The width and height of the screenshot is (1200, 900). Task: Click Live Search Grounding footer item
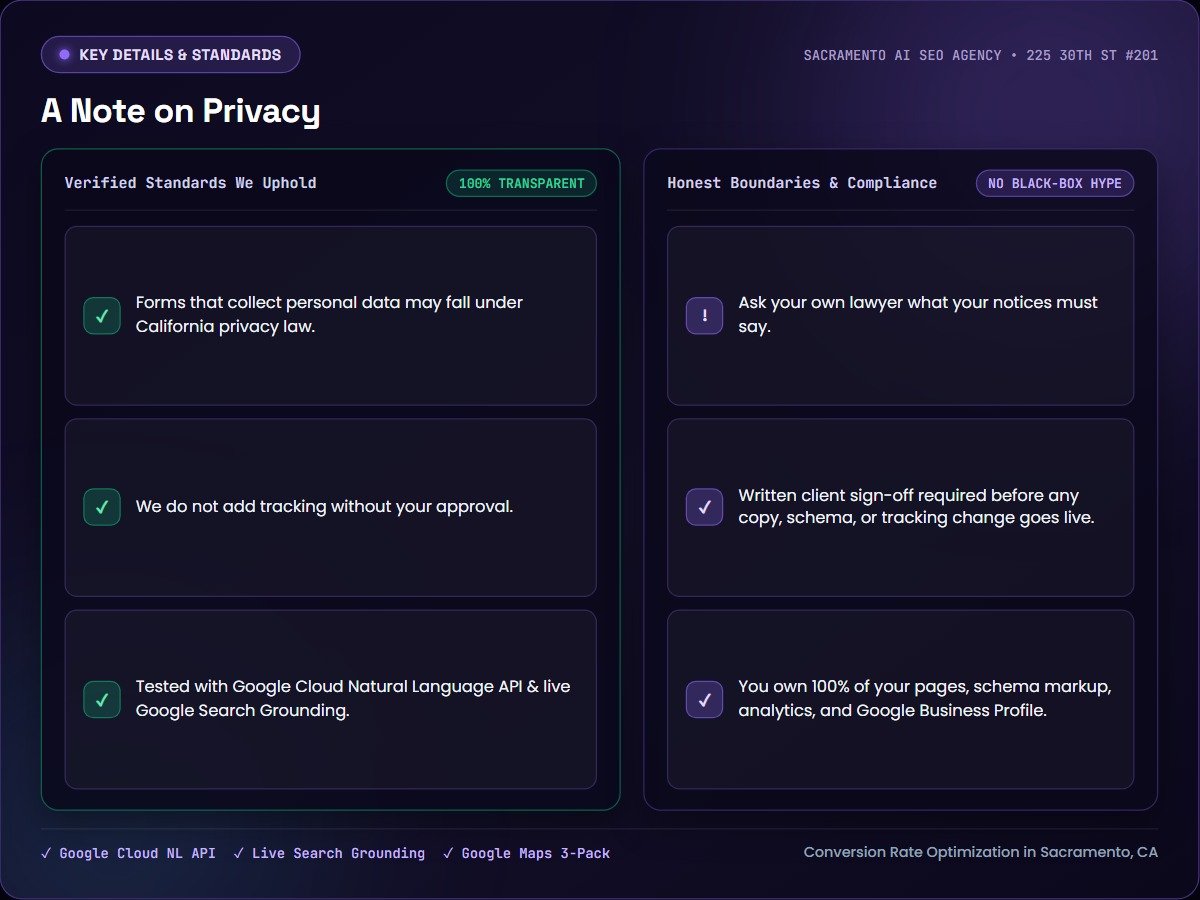[329, 854]
